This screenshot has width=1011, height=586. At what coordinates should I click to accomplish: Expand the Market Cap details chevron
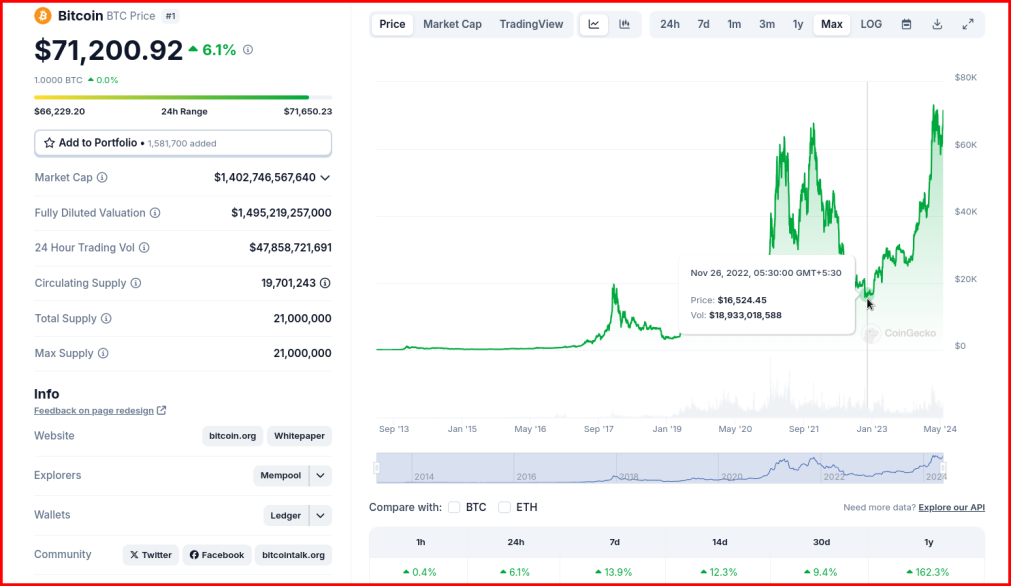point(325,178)
